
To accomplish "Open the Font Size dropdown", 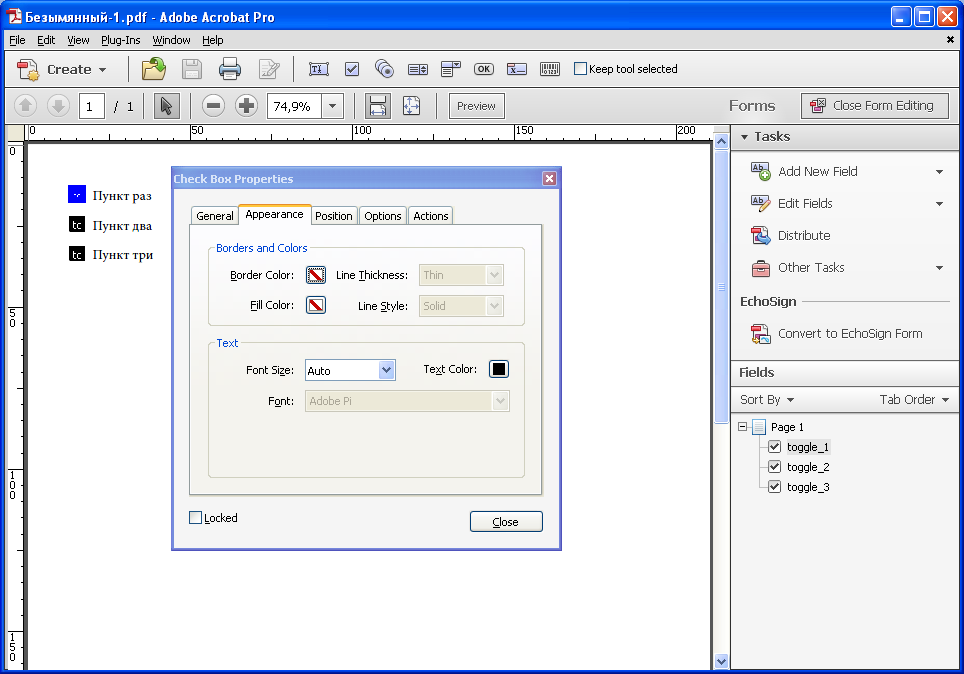I will 386,370.
